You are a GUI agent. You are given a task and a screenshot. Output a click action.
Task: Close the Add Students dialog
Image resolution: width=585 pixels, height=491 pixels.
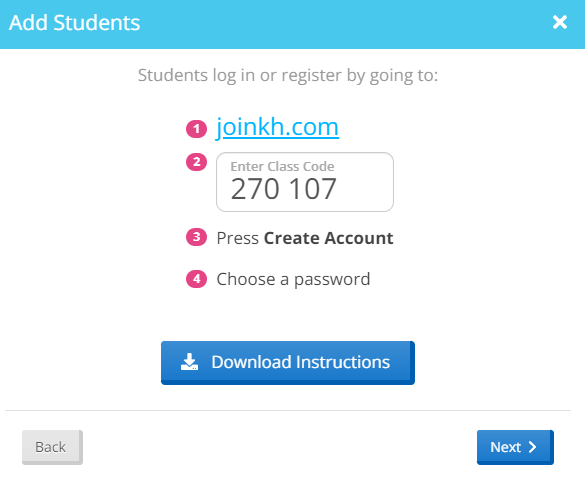coord(560,22)
